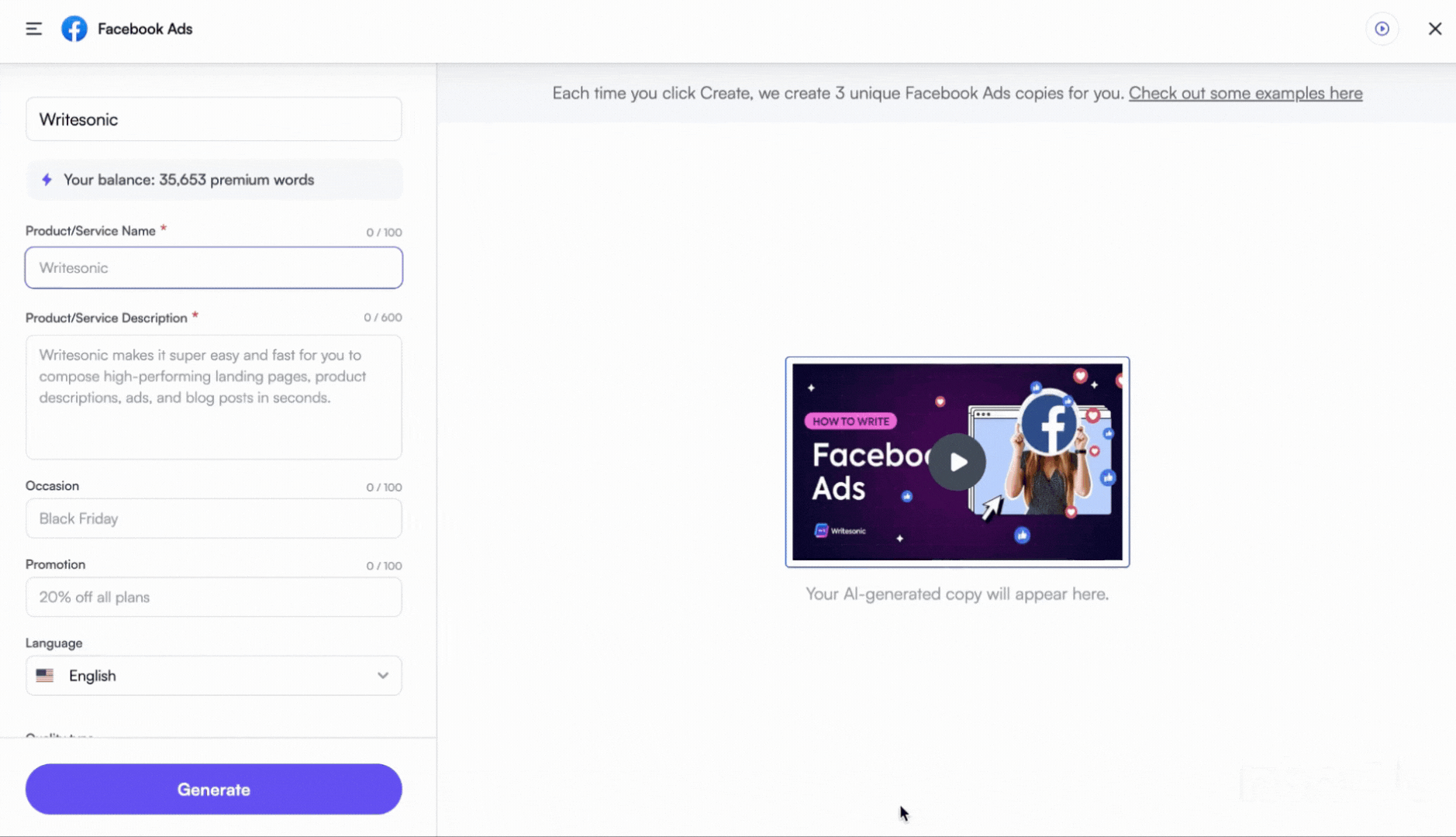The height and width of the screenshot is (837, 1456).
Task: Focus the Product/Service Description textarea
Action: coord(213,398)
